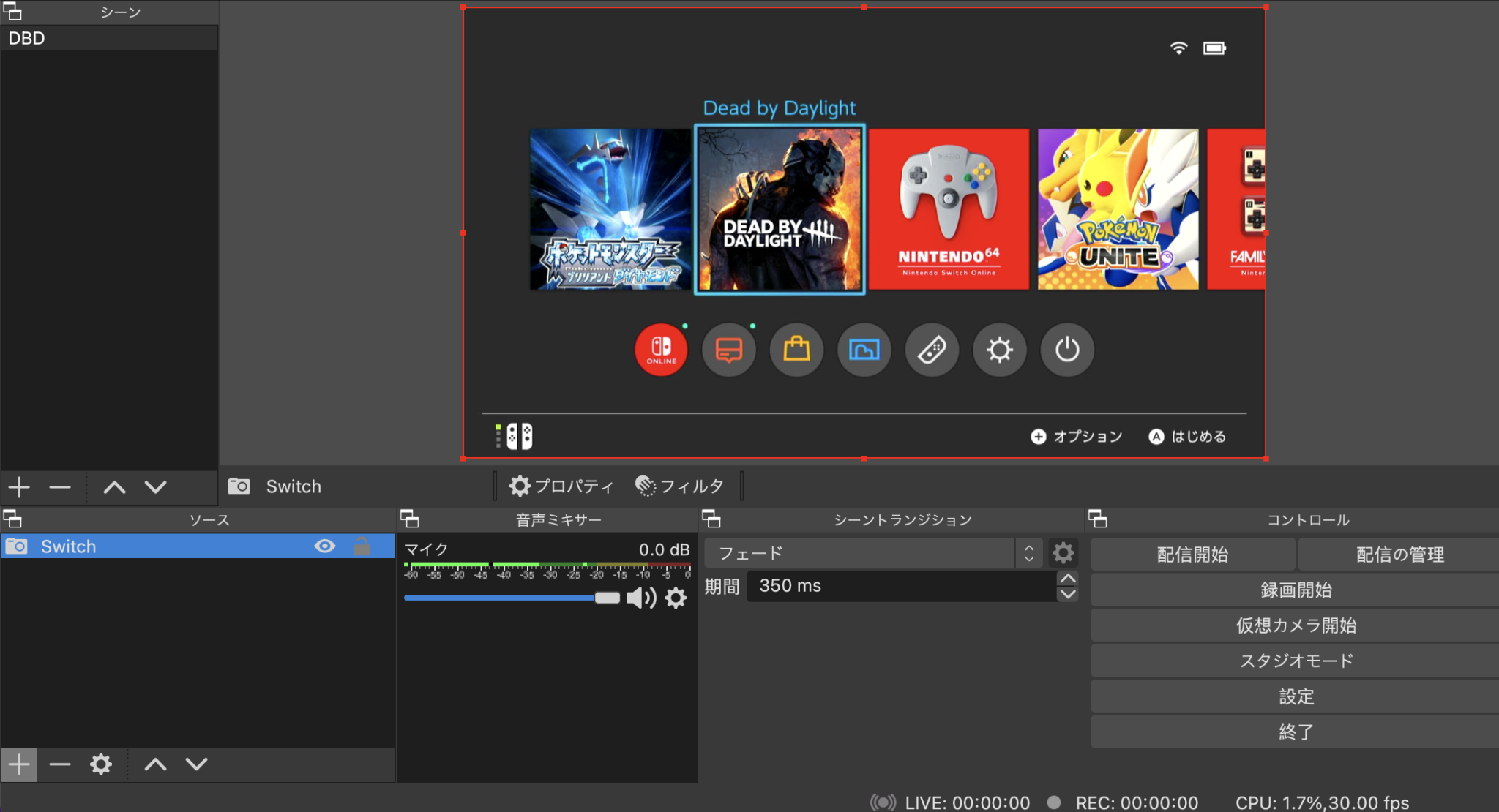Image resolution: width=1499 pixels, height=812 pixels.
Task: Lock the Switch source with the padlock
Action: (363, 546)
